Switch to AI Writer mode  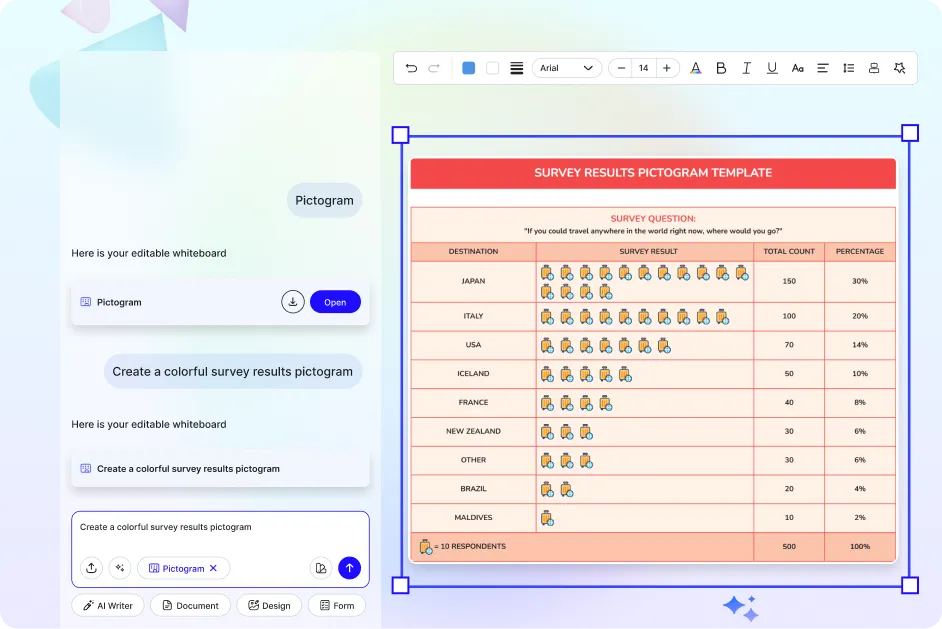(108, 605)
